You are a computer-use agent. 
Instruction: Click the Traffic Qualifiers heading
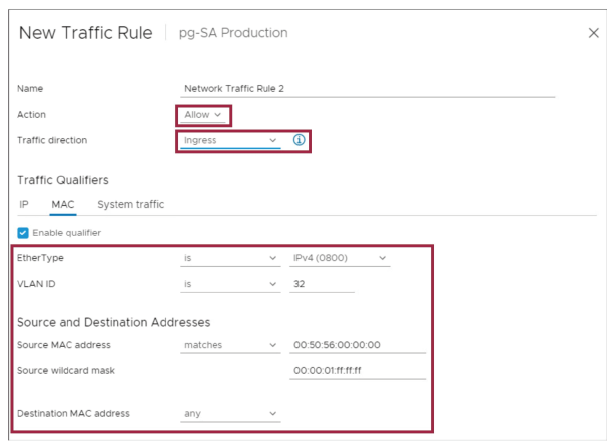pyautogui.click(x=63, y=179)
